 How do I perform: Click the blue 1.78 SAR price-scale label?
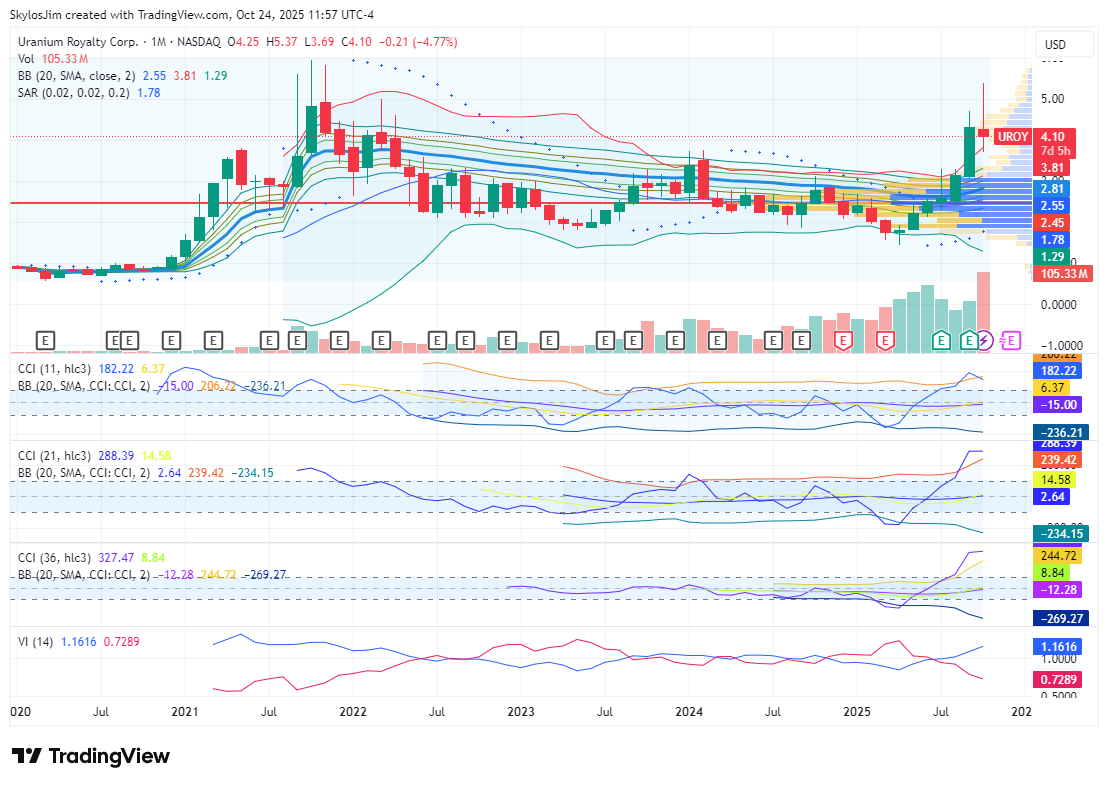[1051, 240]
